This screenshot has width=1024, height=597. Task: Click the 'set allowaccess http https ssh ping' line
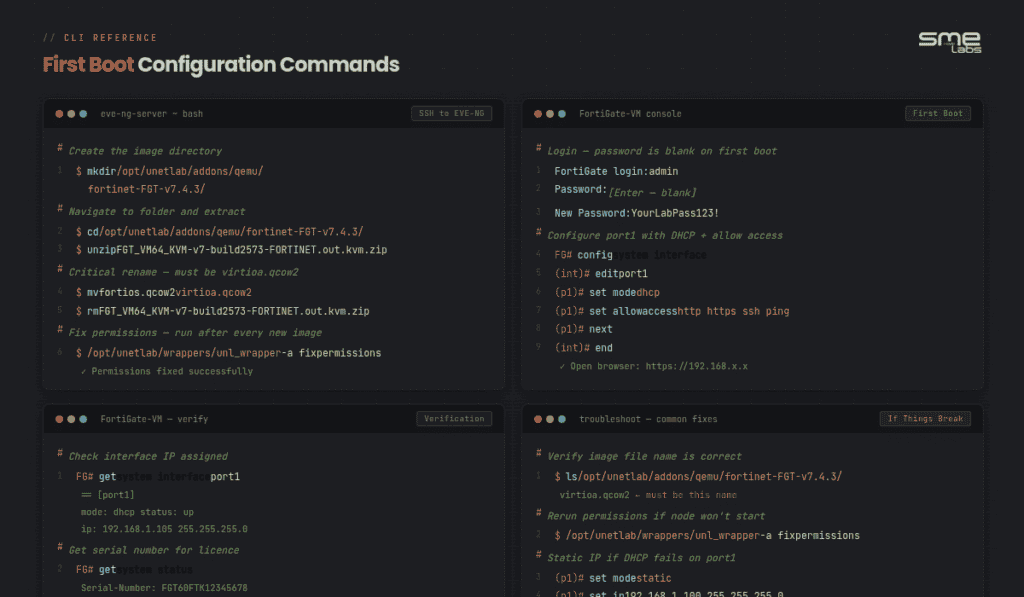[x=671, y=312]
